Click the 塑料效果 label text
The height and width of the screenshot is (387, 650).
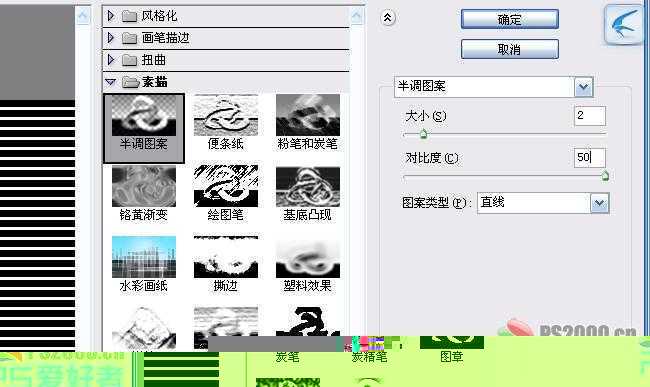(308, 285)
